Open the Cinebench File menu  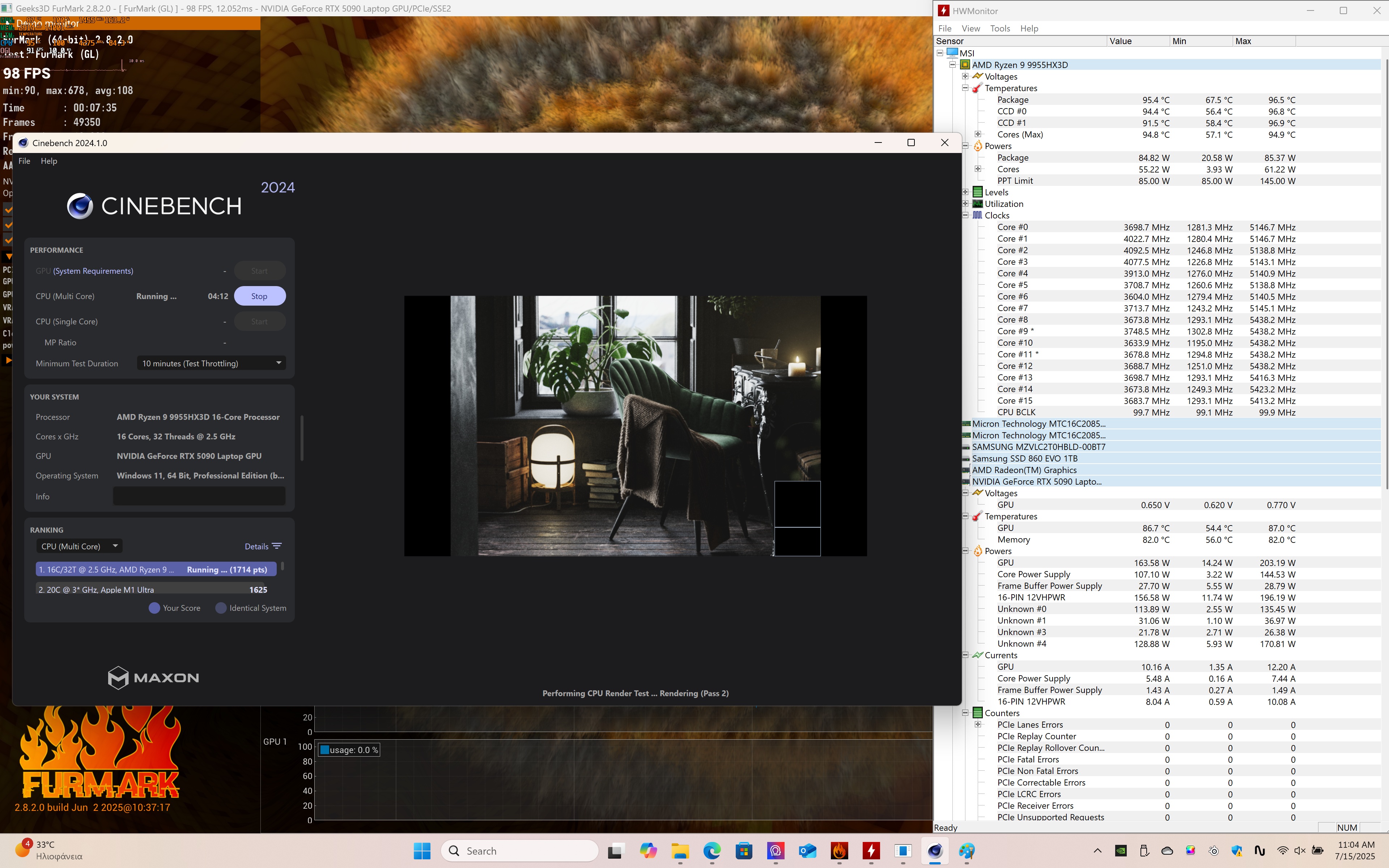click(x=24, y=161)
